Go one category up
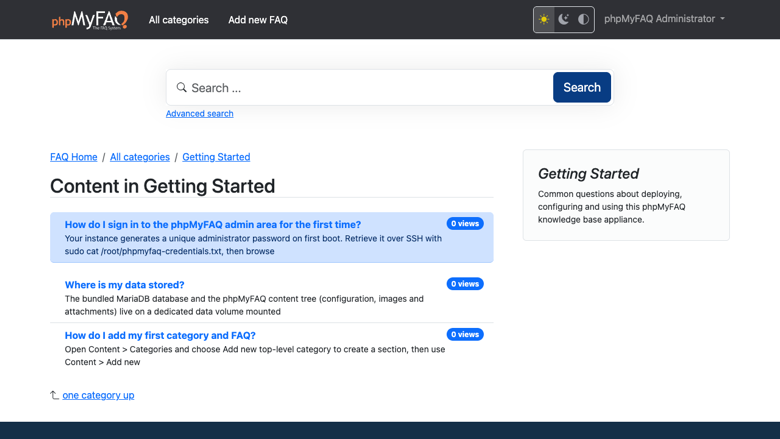Screen dimensions: 780x439 pyautogui.click(x=98, y=395)
